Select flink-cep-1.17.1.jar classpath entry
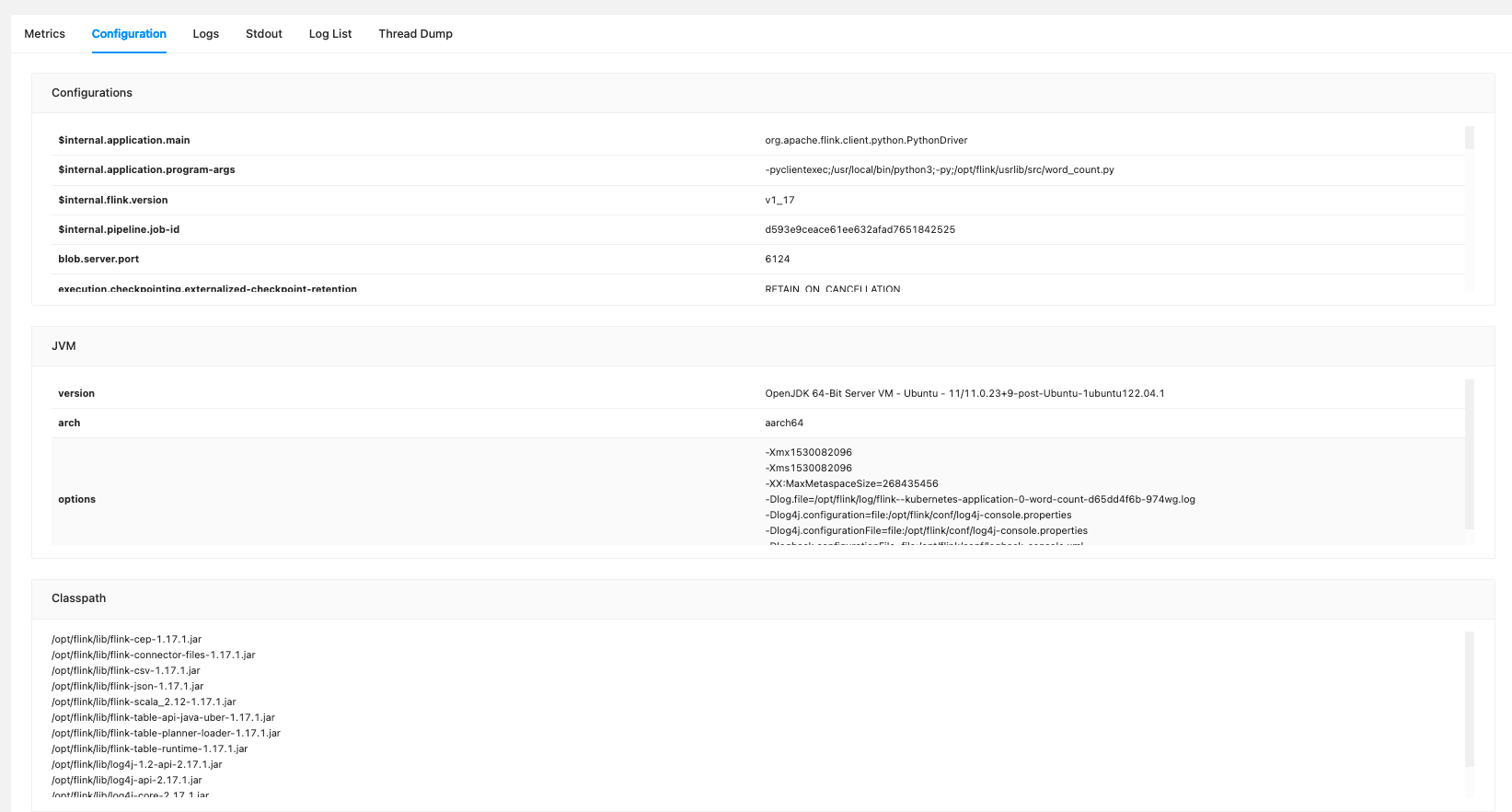Image resolution: width=1512 pixels, height=812 pixels. pos(126,639)
